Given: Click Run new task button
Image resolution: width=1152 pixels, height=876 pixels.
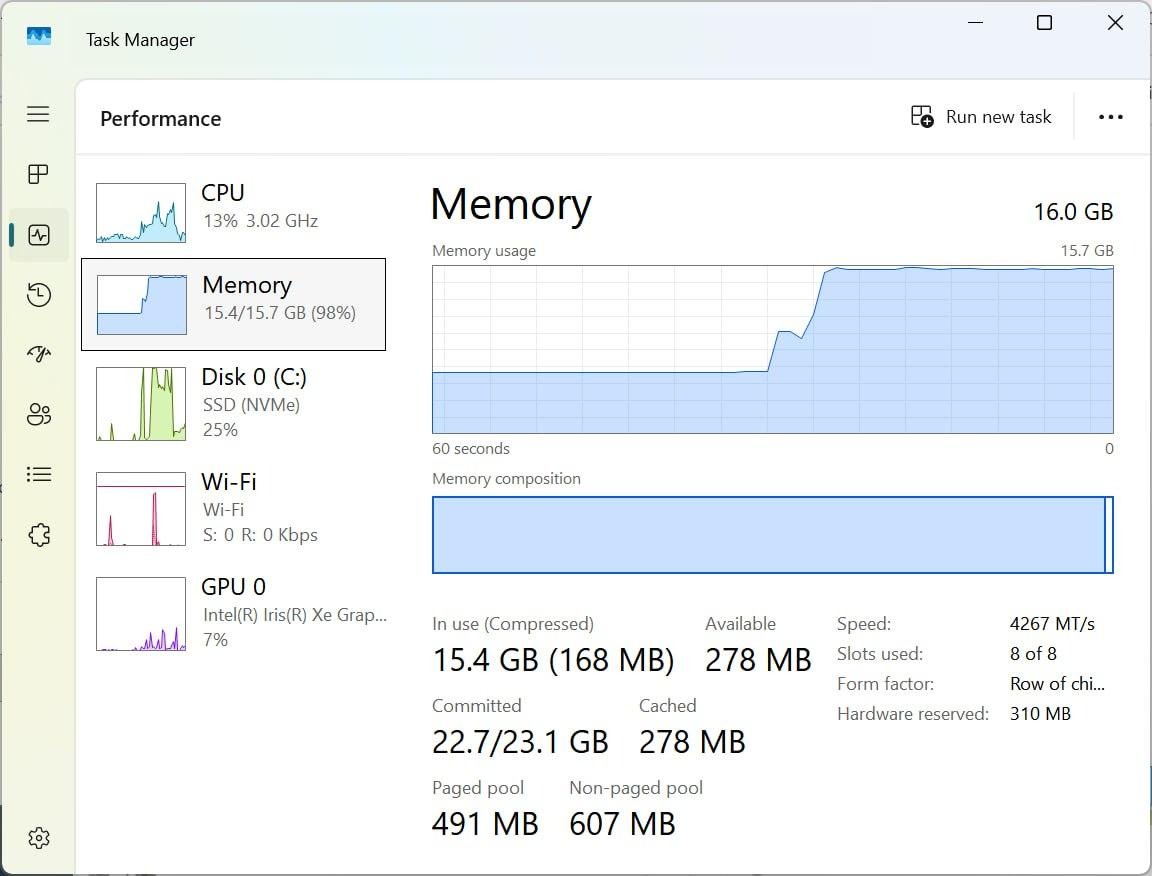Looking at the screenshot, I should tap(981, 117).
